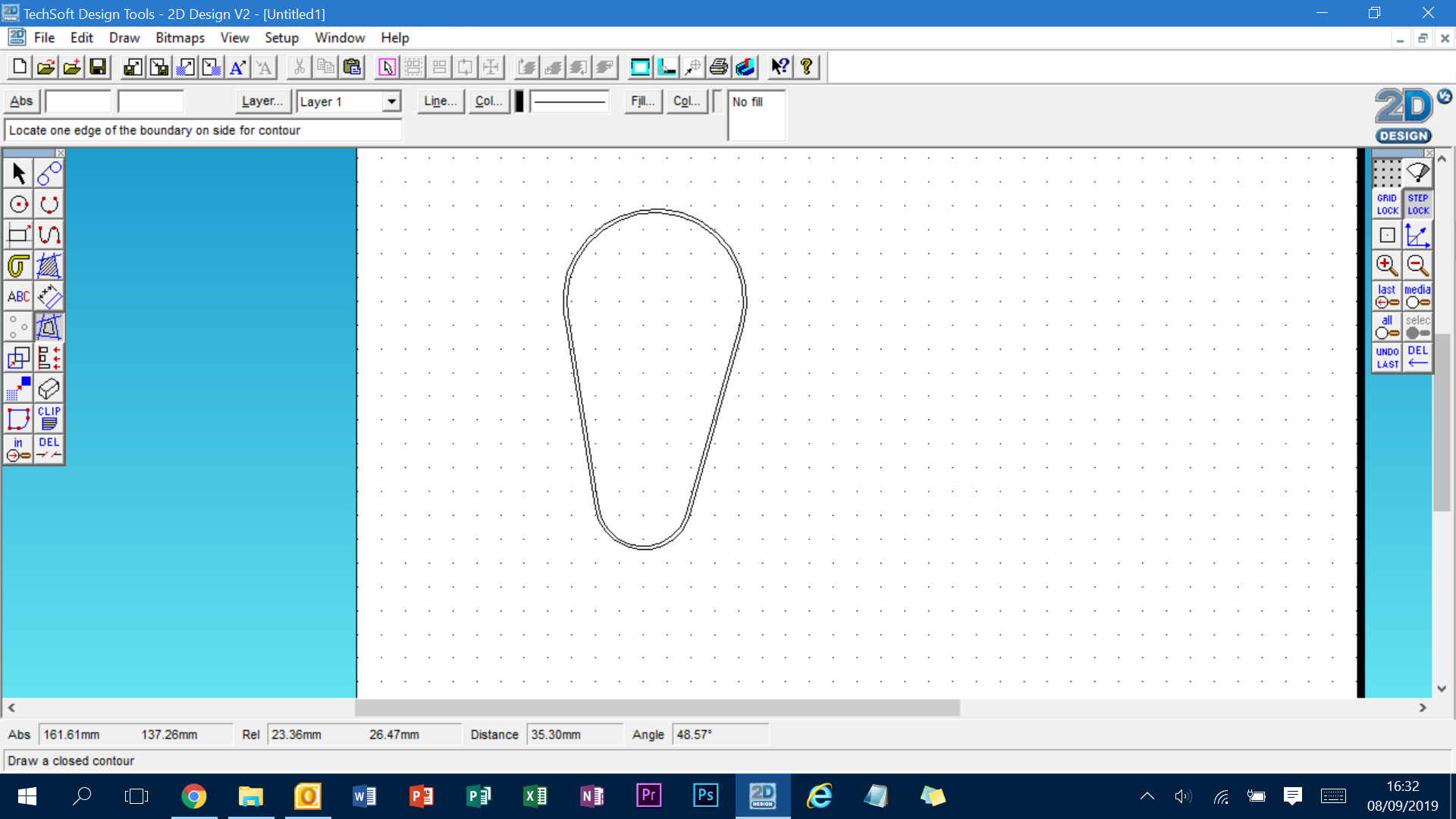
Task: Select the circle drawing tool
Action: [18, 203]
